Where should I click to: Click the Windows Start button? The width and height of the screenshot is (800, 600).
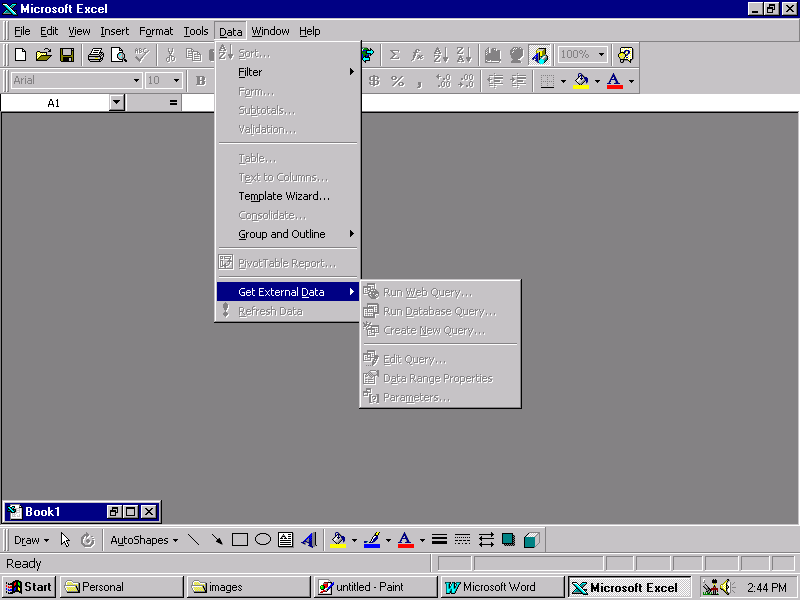point(29,587)
